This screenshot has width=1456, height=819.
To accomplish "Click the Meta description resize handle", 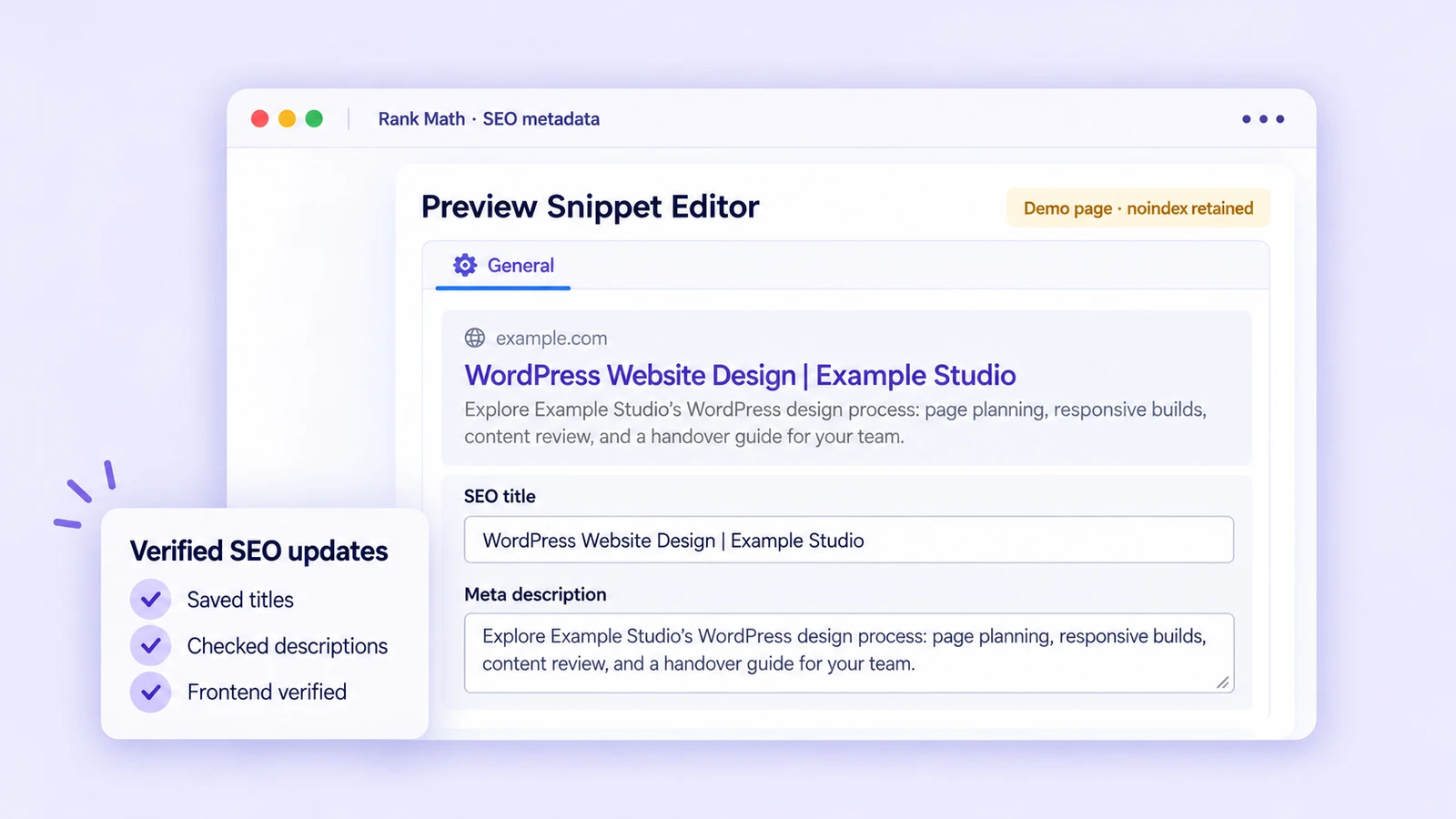I will click(x=1223, y=682).
